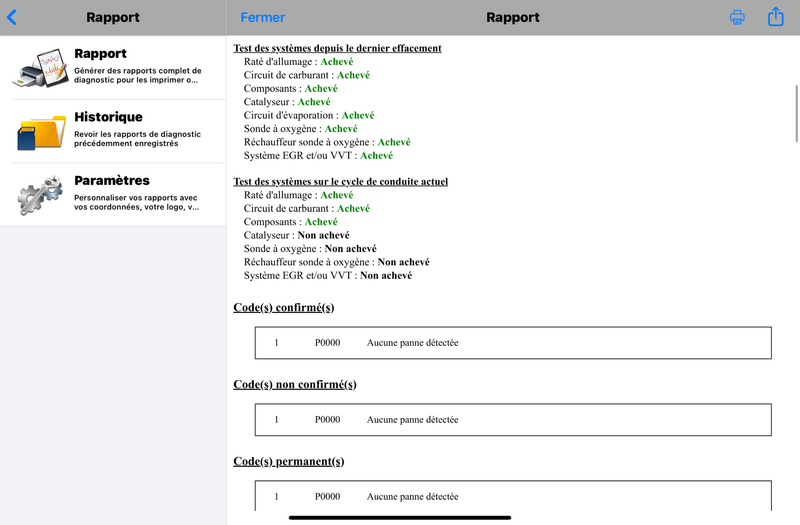
Task: Click the P0000 row under Code(s) non confirmé(s)
Action: coord(513,419)
